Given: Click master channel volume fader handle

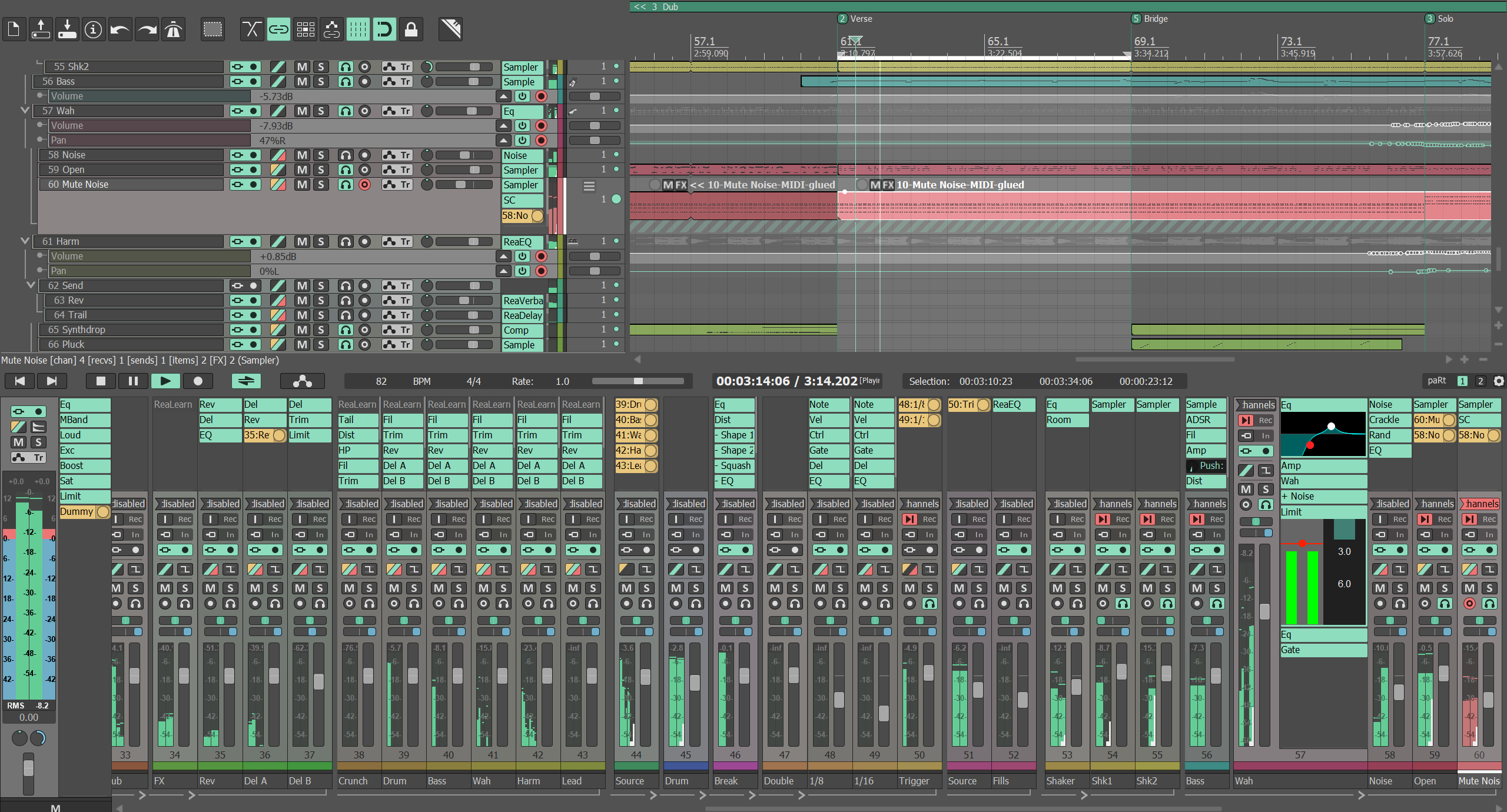Looking at the screenshot, I should 28,767.
